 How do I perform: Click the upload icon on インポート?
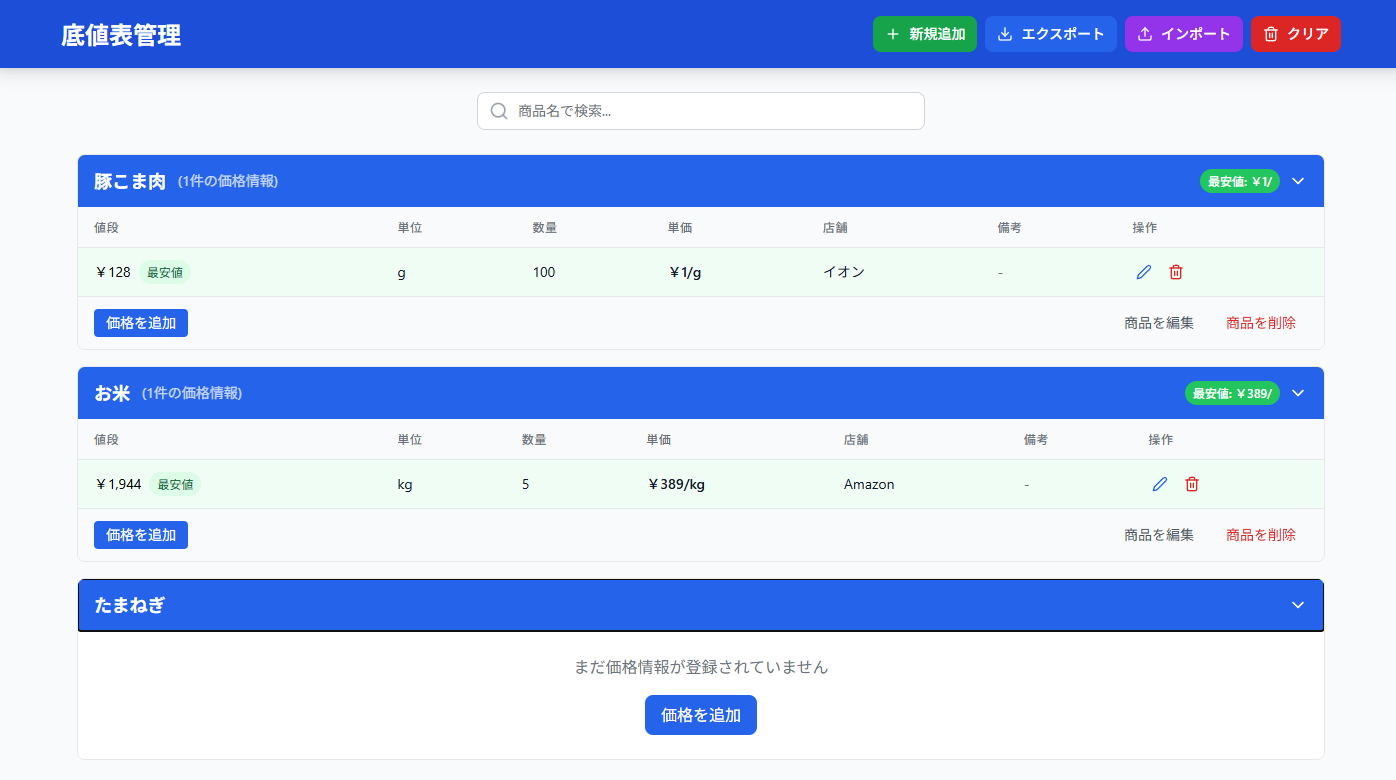[x=1145, y=34]
